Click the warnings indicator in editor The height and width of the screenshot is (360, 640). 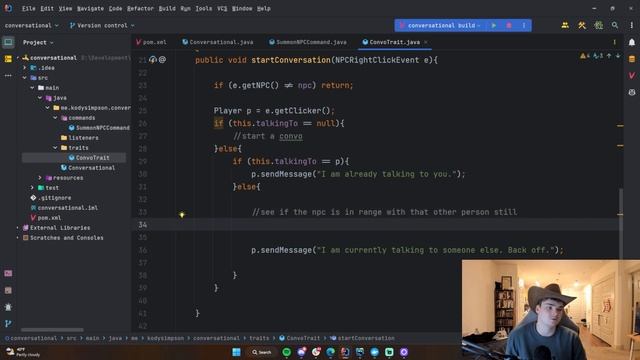point(584,56)
